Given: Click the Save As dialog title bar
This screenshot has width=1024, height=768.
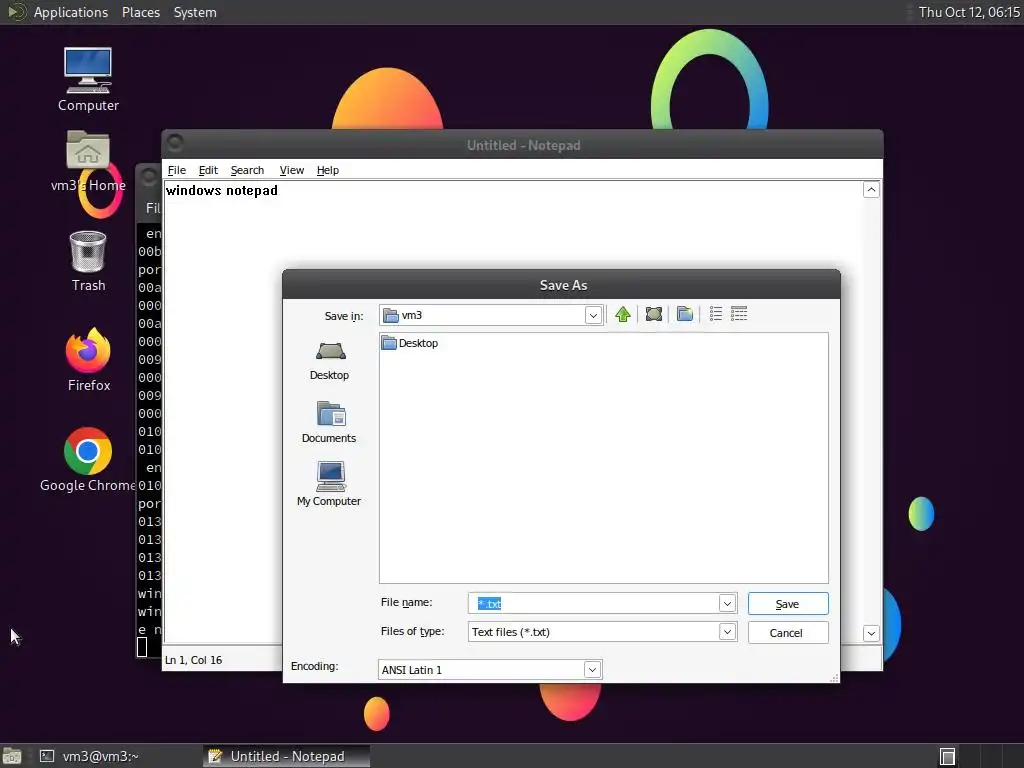Looking at the screenshot, I should point(562,285).
